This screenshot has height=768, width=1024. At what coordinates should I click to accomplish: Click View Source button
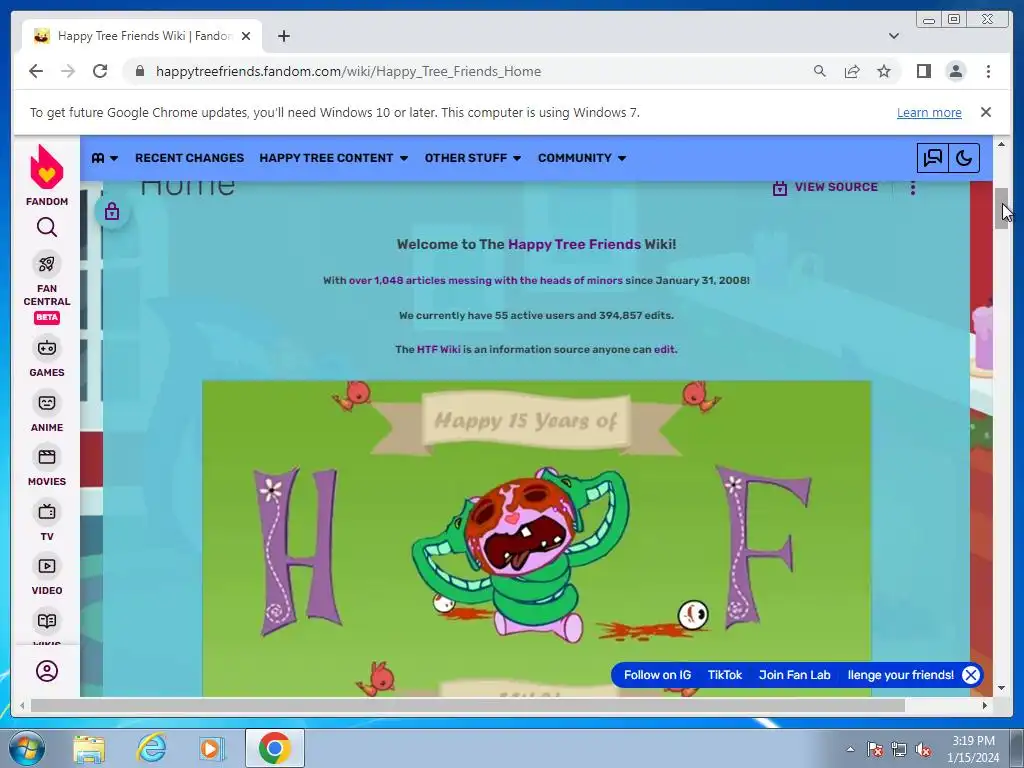click(x=825, y=187)
